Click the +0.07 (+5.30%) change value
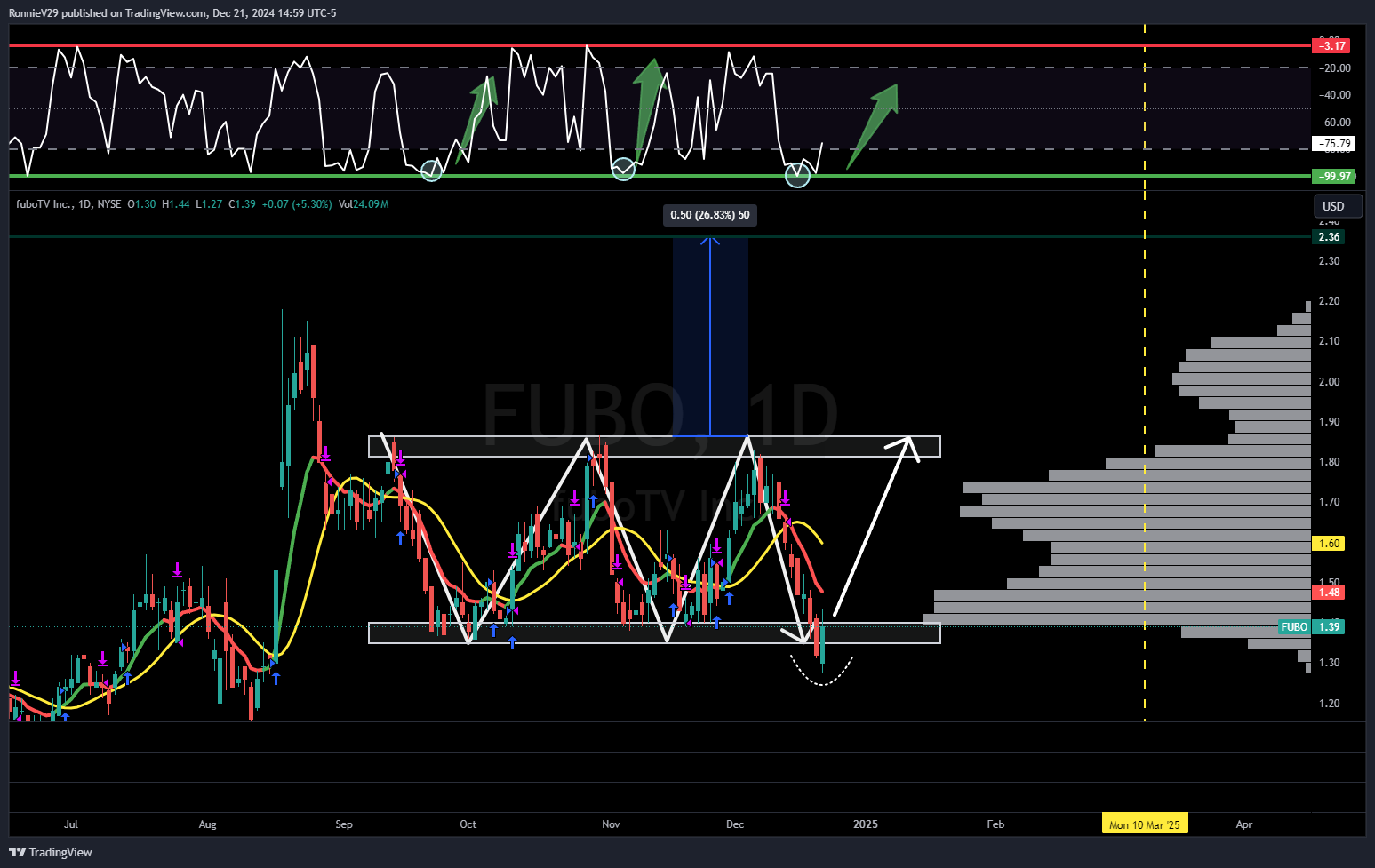This screenshot has width=1375, height=868. point(297,204)
